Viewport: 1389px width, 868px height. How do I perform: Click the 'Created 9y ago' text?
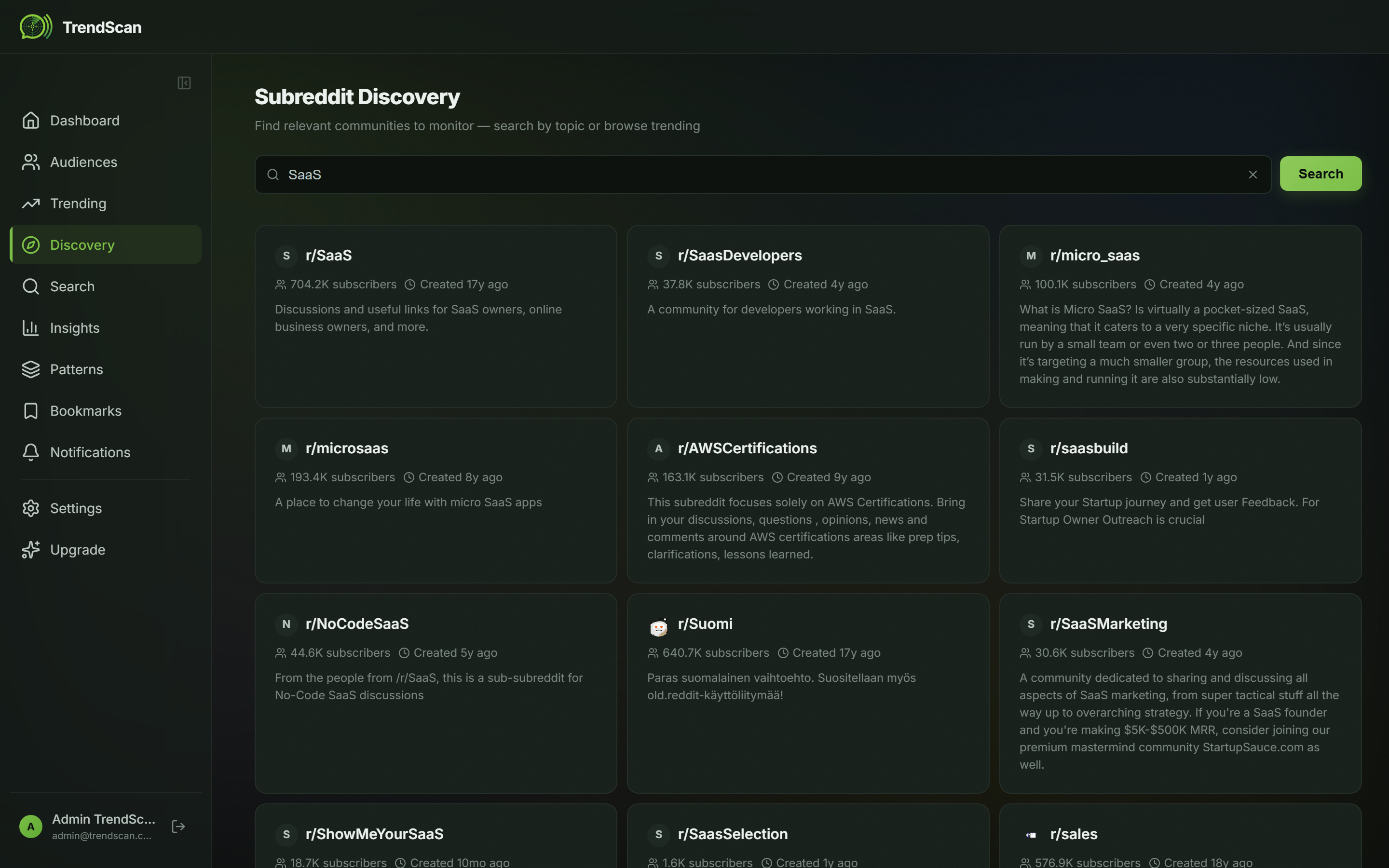pos(828,477)
